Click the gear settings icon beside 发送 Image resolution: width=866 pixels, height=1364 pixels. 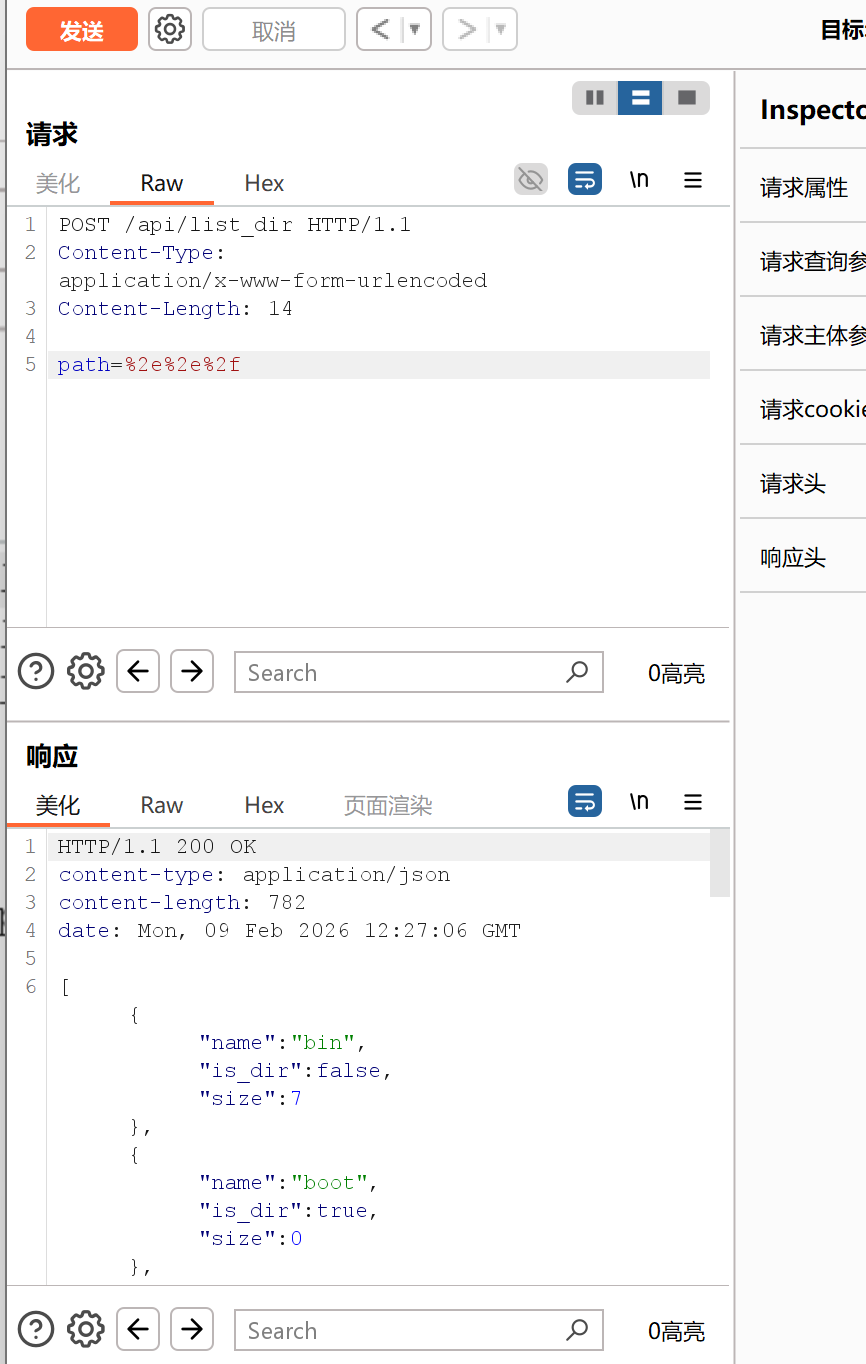[x=170, y=29]
